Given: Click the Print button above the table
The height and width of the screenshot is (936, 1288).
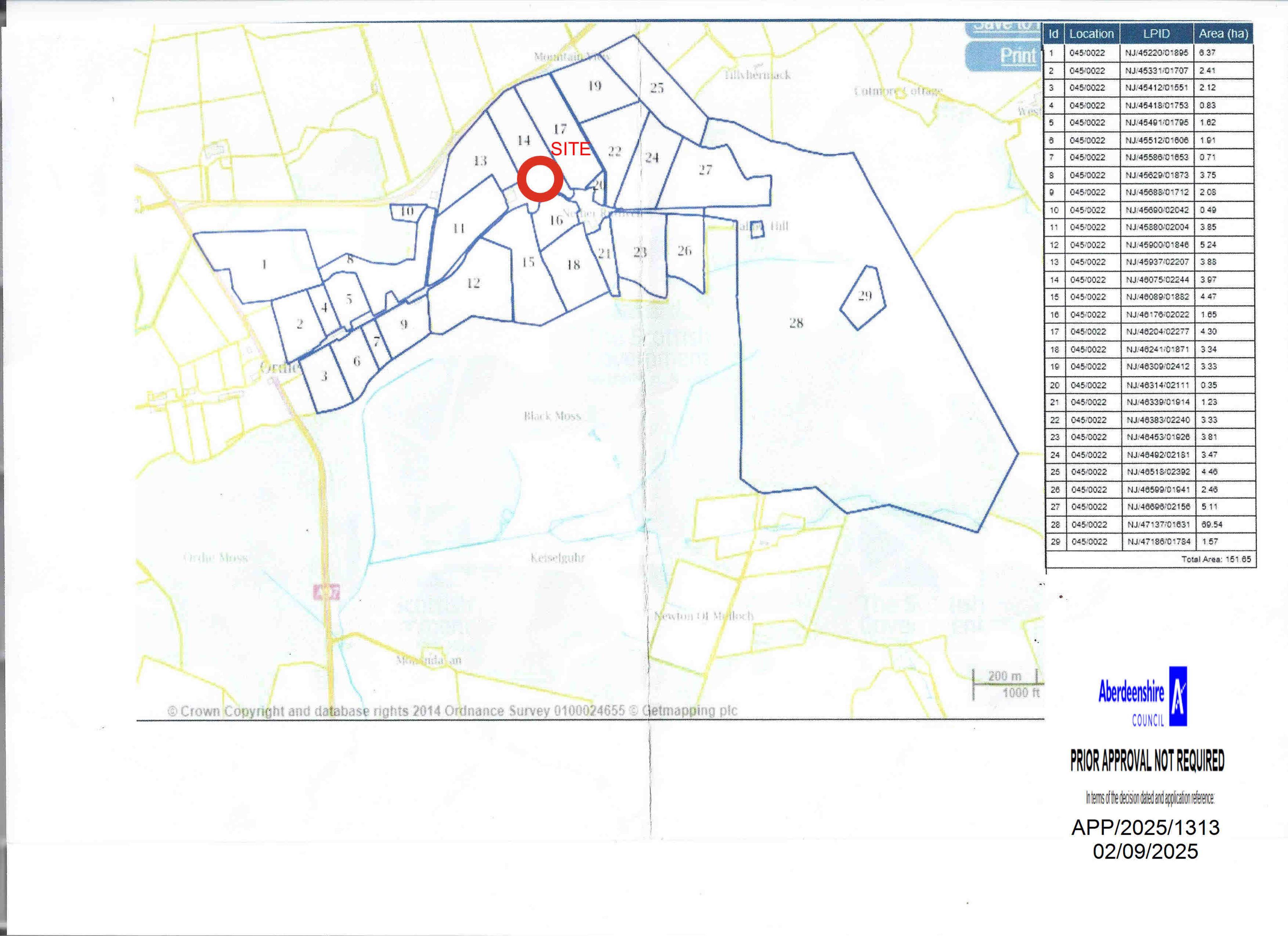Looking at the screenshot, I should pos(1004,56).
